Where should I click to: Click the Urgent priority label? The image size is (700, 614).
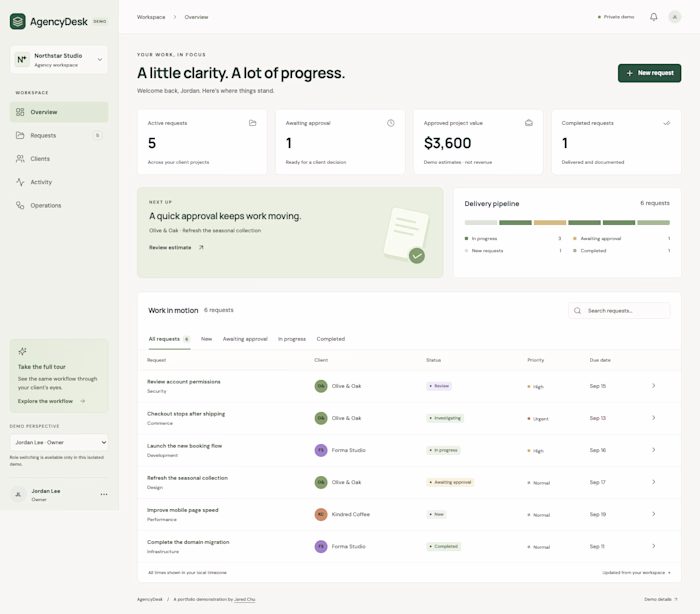coord(538,419)
